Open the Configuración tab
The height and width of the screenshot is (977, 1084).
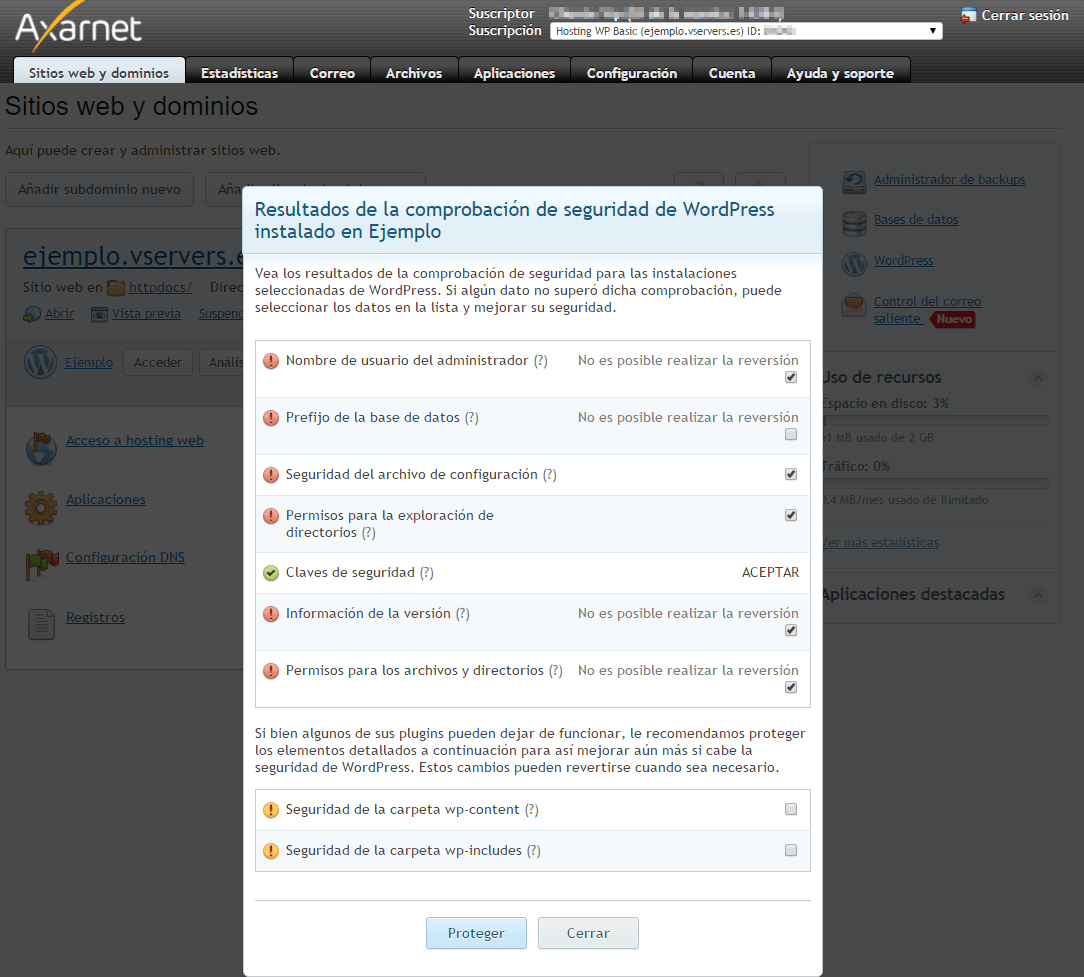pos(632,73)
